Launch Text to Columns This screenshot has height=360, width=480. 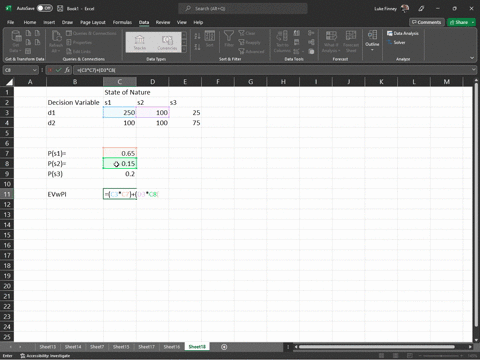point(282,41)
